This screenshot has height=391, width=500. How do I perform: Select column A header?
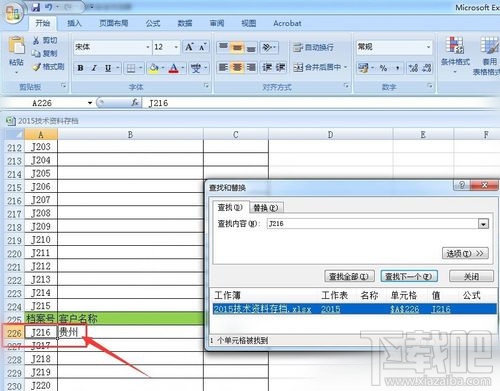(x=41, y=135)
